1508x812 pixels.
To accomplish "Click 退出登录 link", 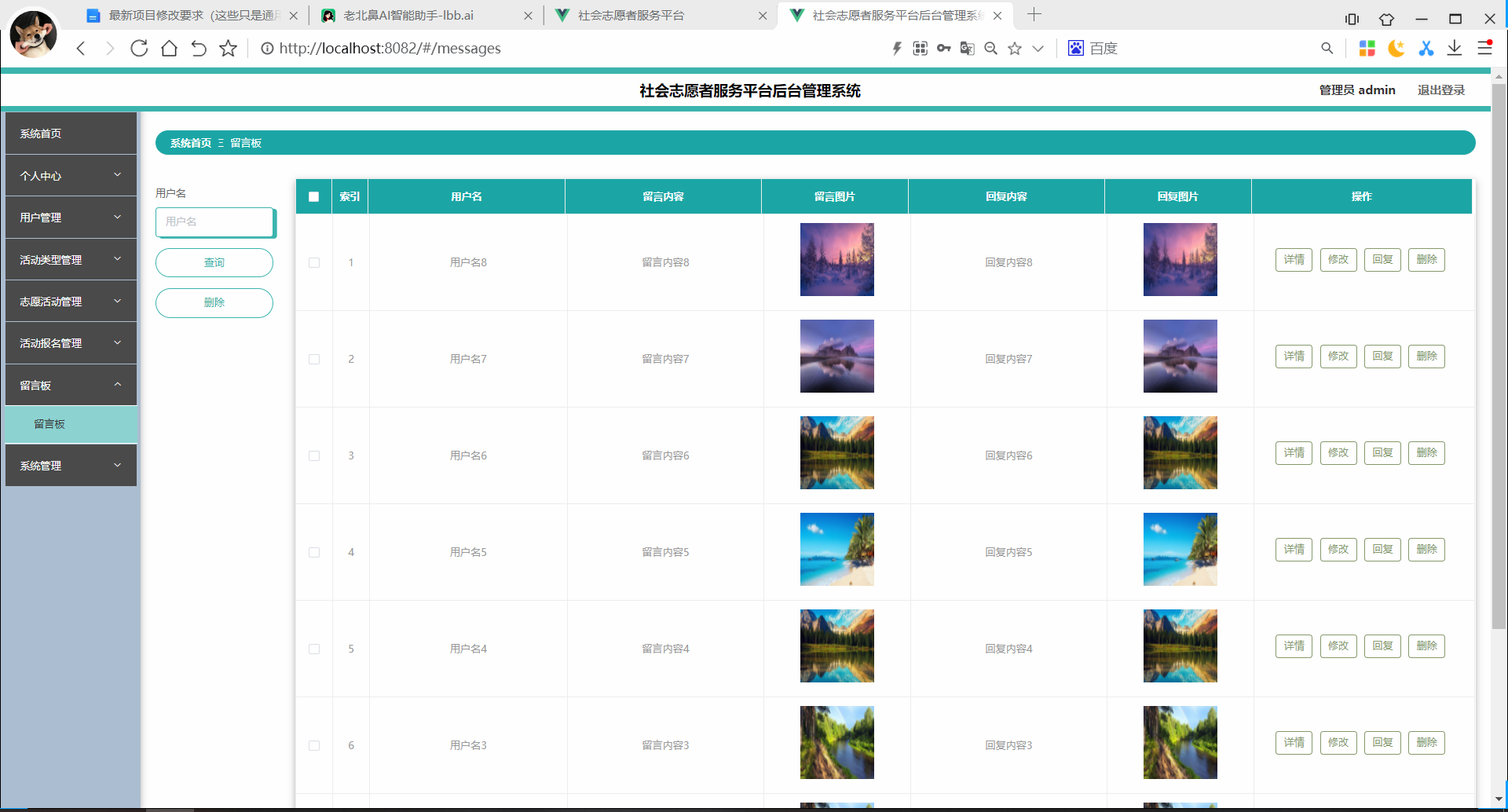I will click(1441, 90).
